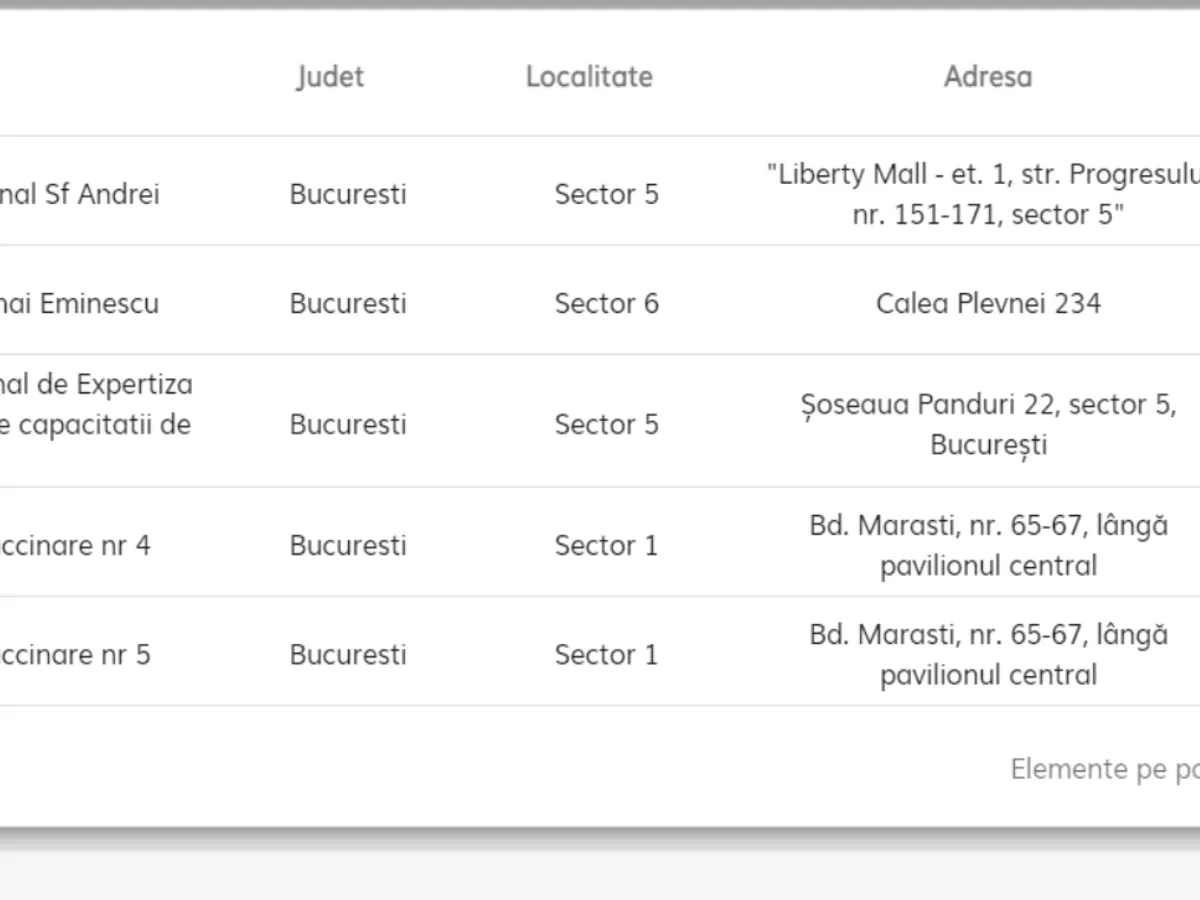Click the Localitate column header
Image resolution: width=1200 pixels, height=900 pixels.
coord(589,77)
